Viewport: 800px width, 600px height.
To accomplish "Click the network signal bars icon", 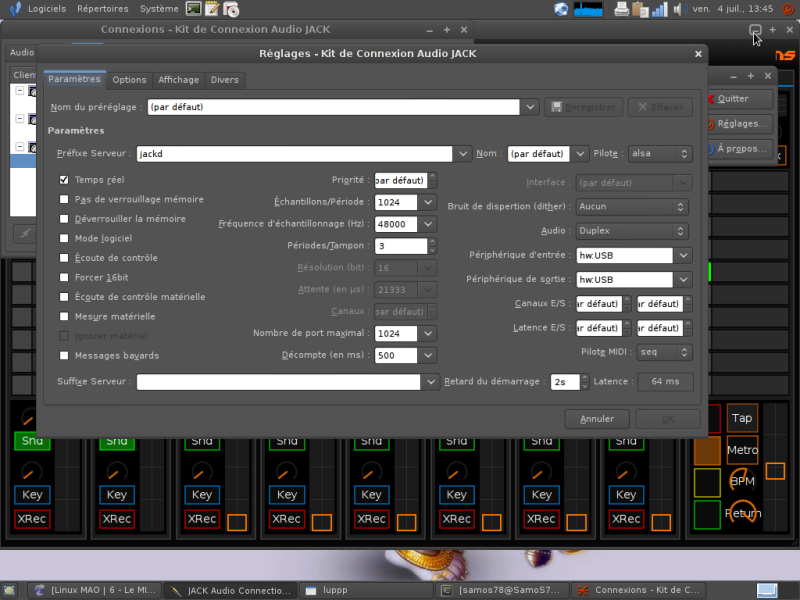I will pos(659,9).
